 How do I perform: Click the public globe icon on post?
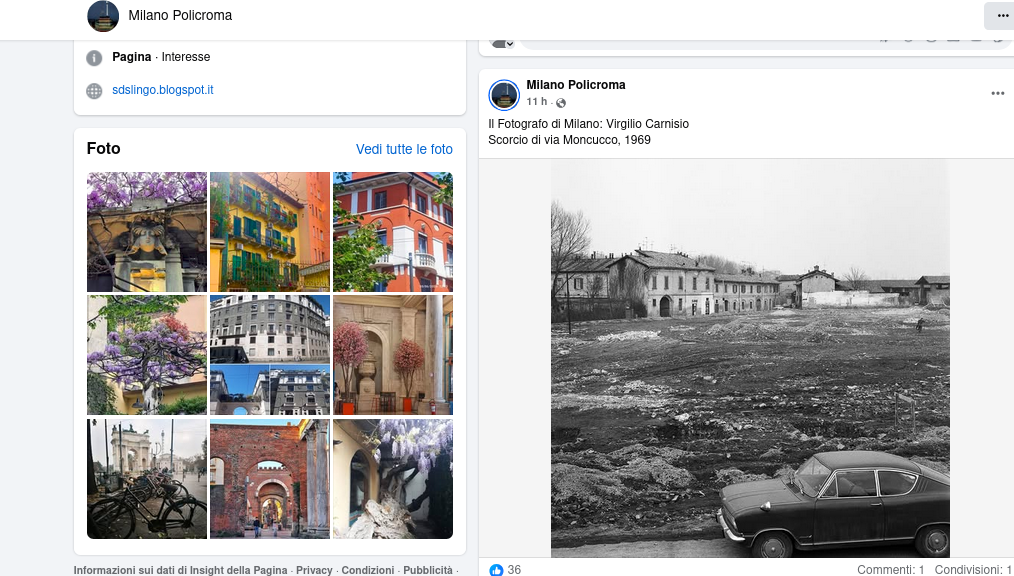[x=561, y=103]
